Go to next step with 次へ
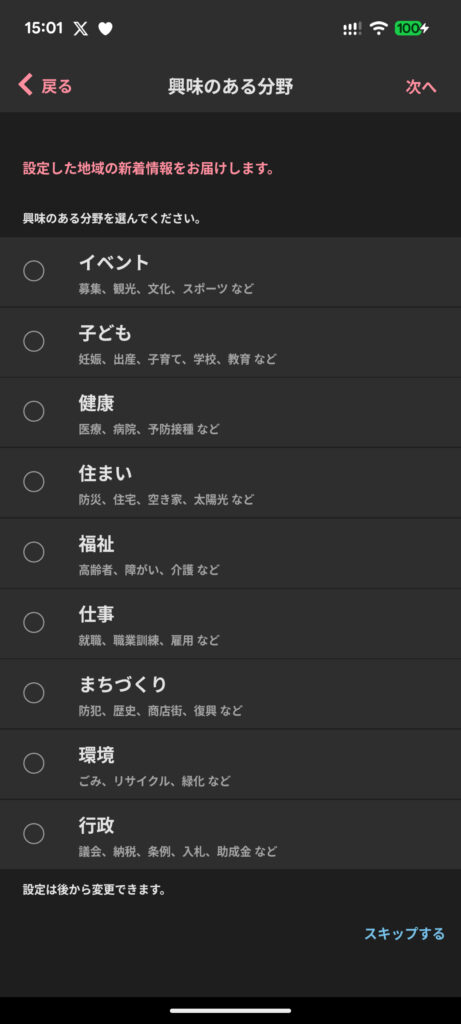This screenshot has width=461, height=1024. pos(421,87)
